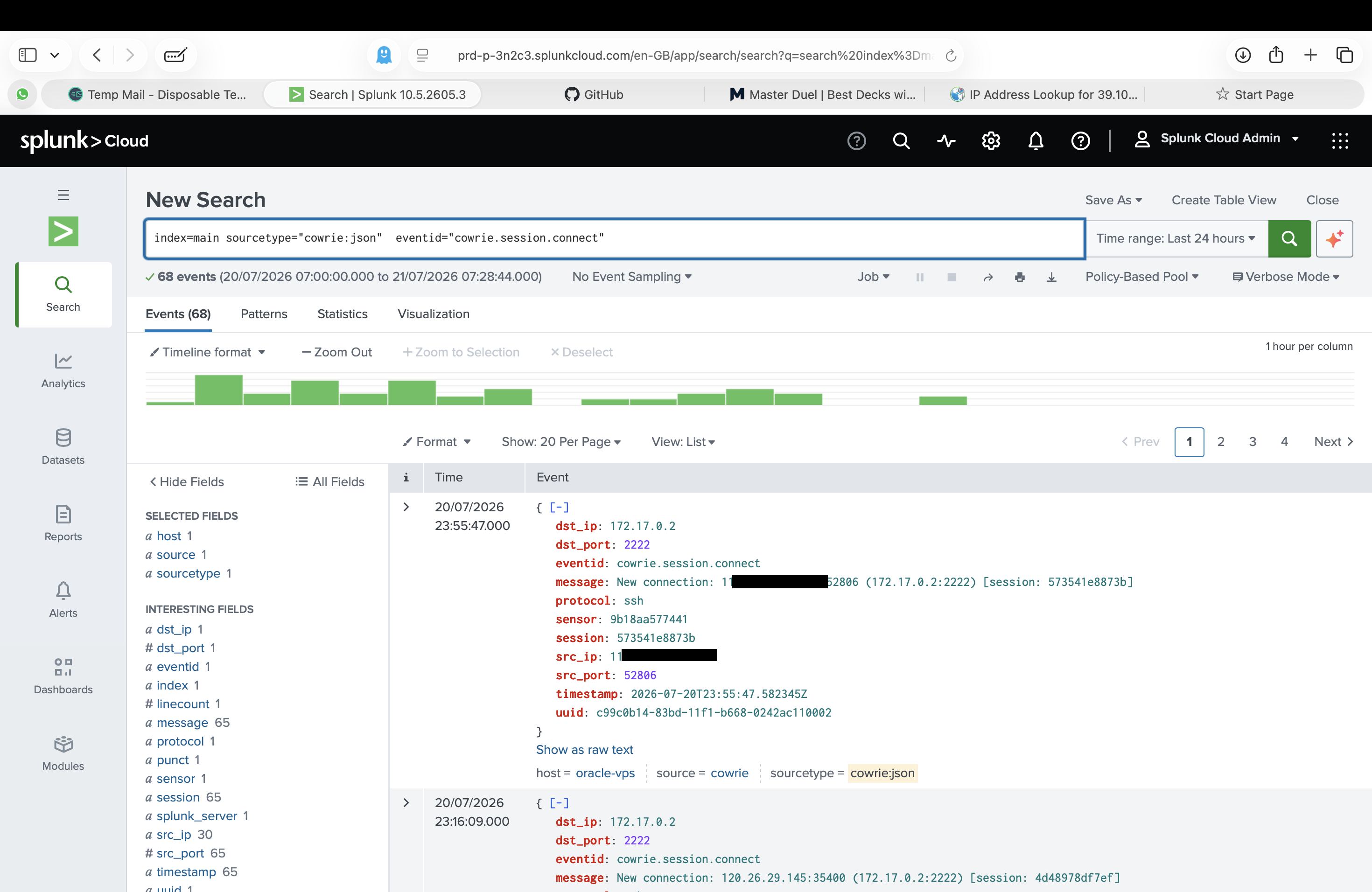Open All Fields list
The width and height of the screenshot is (1372, 892).
pos(330,482)
